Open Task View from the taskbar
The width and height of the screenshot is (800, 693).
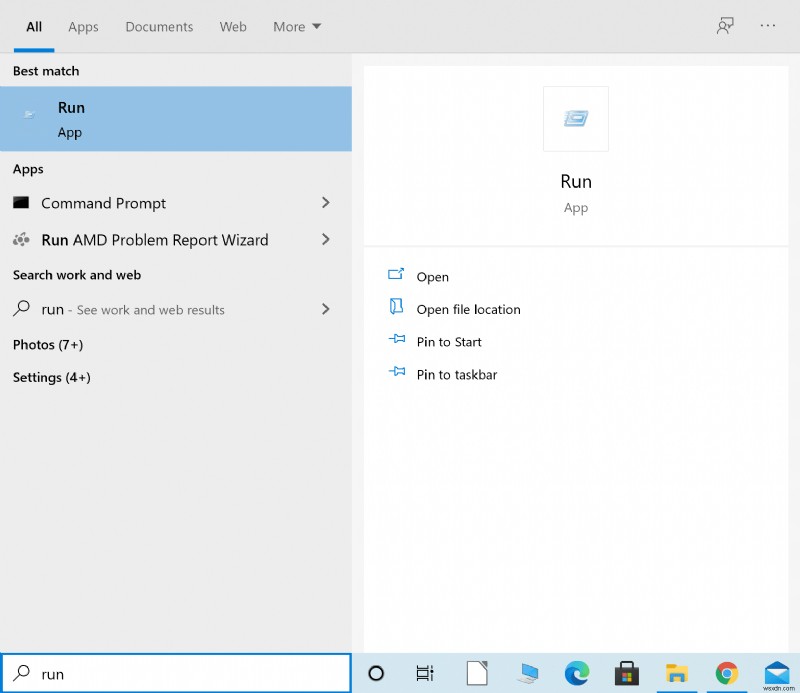425,673
